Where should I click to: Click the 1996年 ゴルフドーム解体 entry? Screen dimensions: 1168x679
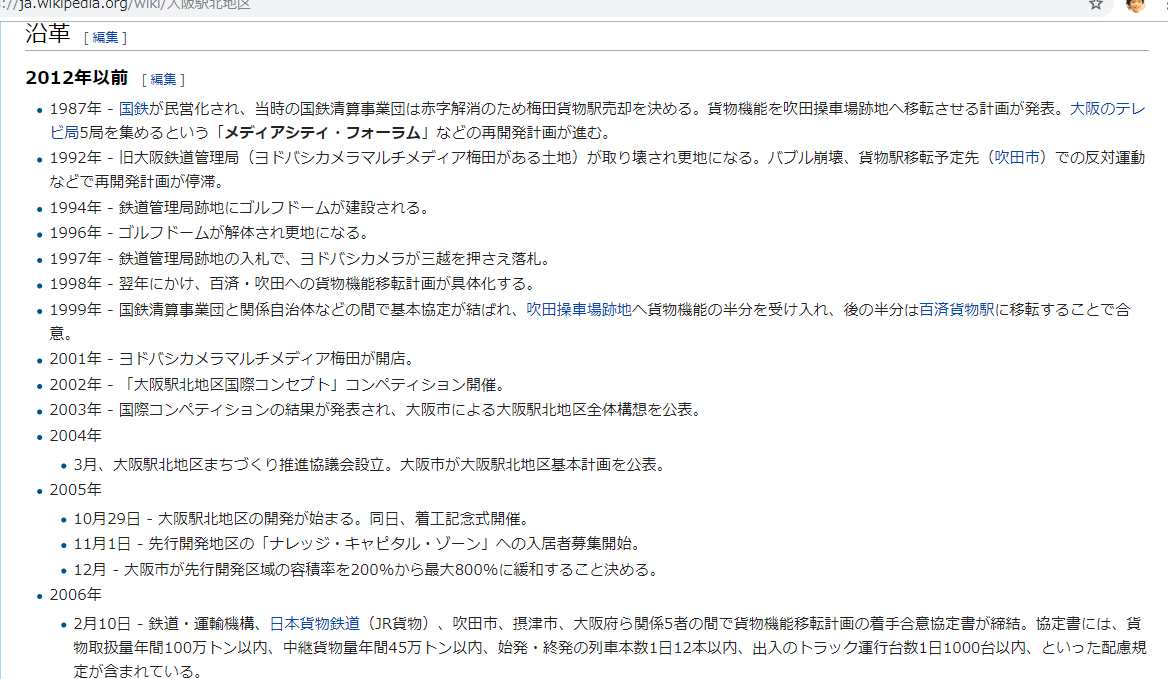[209, 233]
